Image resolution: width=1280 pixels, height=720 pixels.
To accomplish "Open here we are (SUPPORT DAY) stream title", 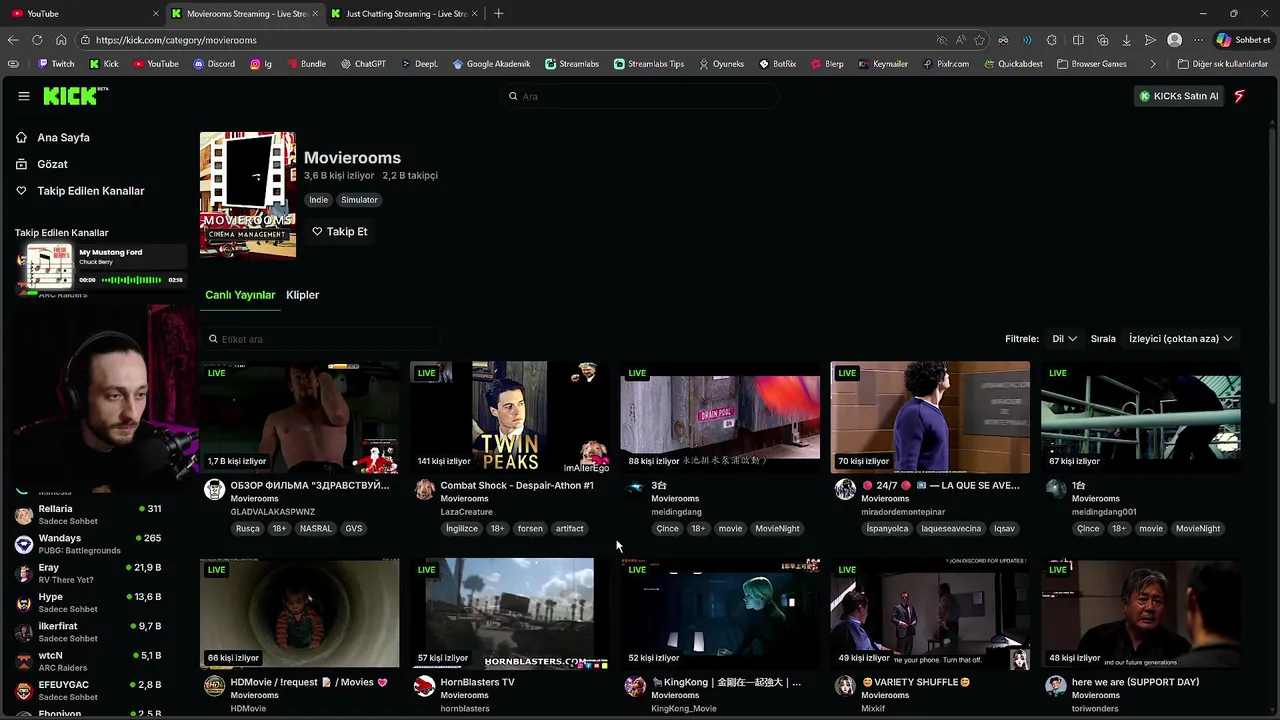I will (x=1135, y=682).
